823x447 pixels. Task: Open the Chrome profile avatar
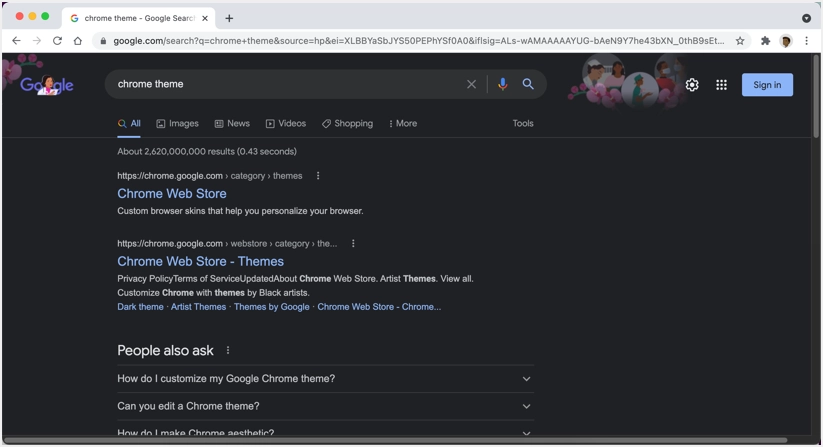[x=786, y=41]
